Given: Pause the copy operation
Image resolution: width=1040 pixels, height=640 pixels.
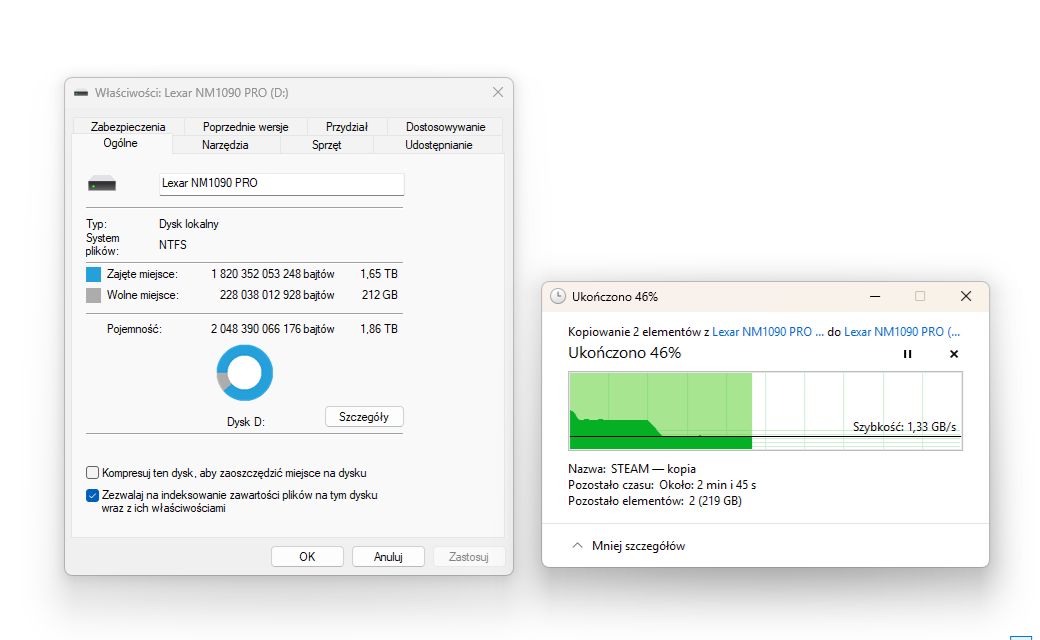Looking at the screenshot, I should pyautogui.click(x=907, y=354).
